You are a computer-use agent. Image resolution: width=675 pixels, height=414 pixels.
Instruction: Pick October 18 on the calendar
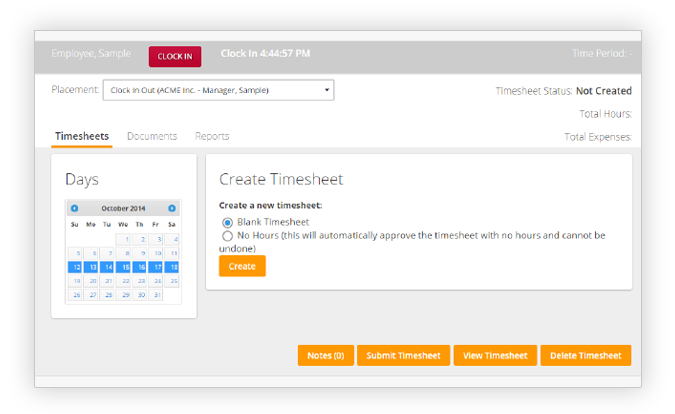coord(172,267)
